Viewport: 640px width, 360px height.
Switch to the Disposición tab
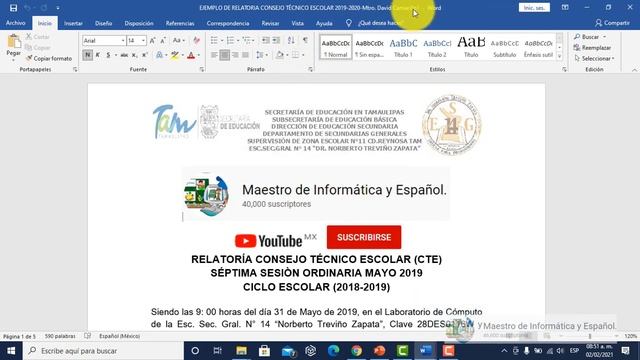[x=139, y=23]
